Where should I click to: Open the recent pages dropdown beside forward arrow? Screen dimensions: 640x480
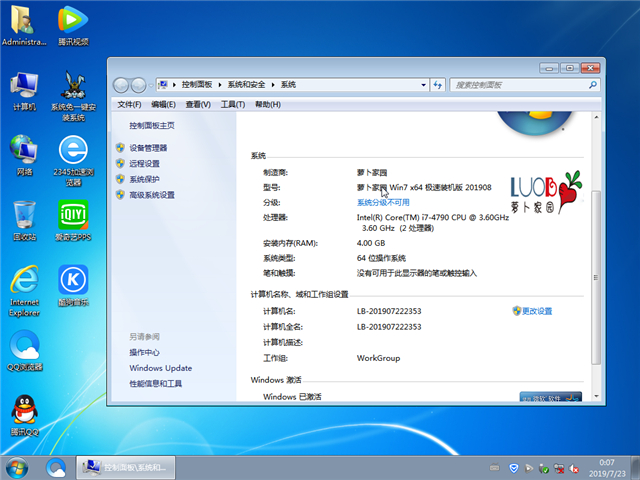click(x=151, y=85)
